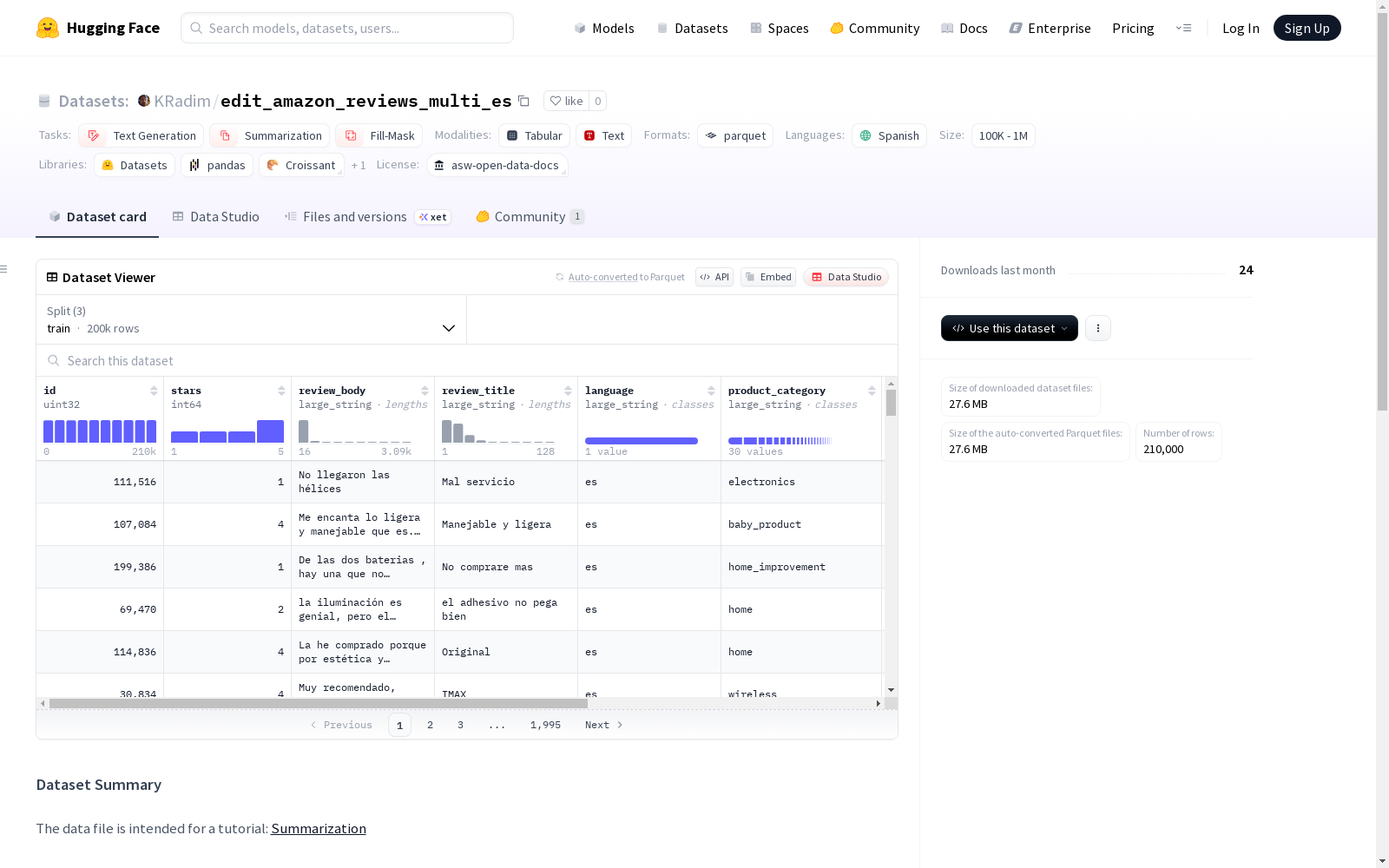Switch to the Data Studio tab
Screen dimensions: 1389x868
tap(216, 216)
